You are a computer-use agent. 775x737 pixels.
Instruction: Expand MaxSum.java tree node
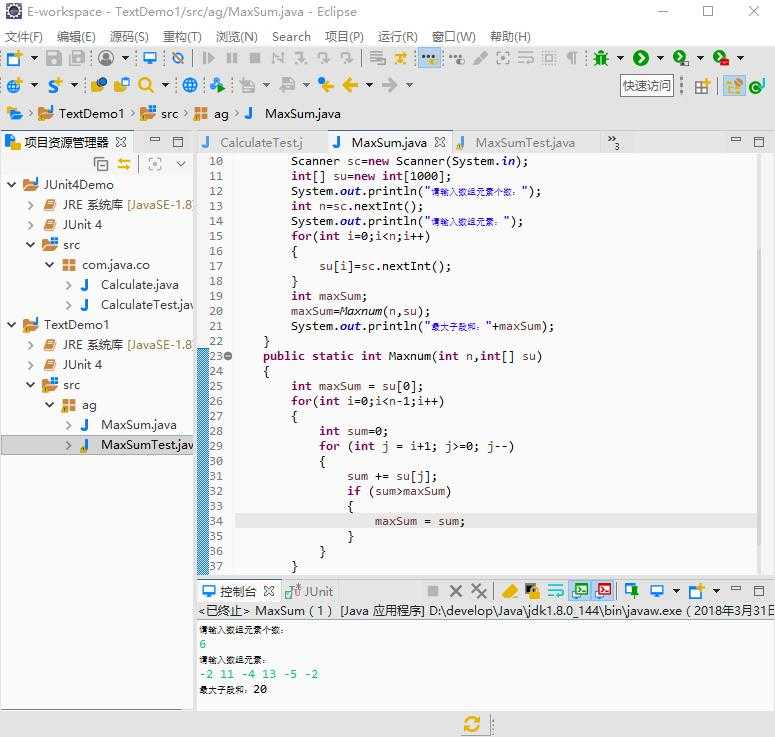coord(69,425)
